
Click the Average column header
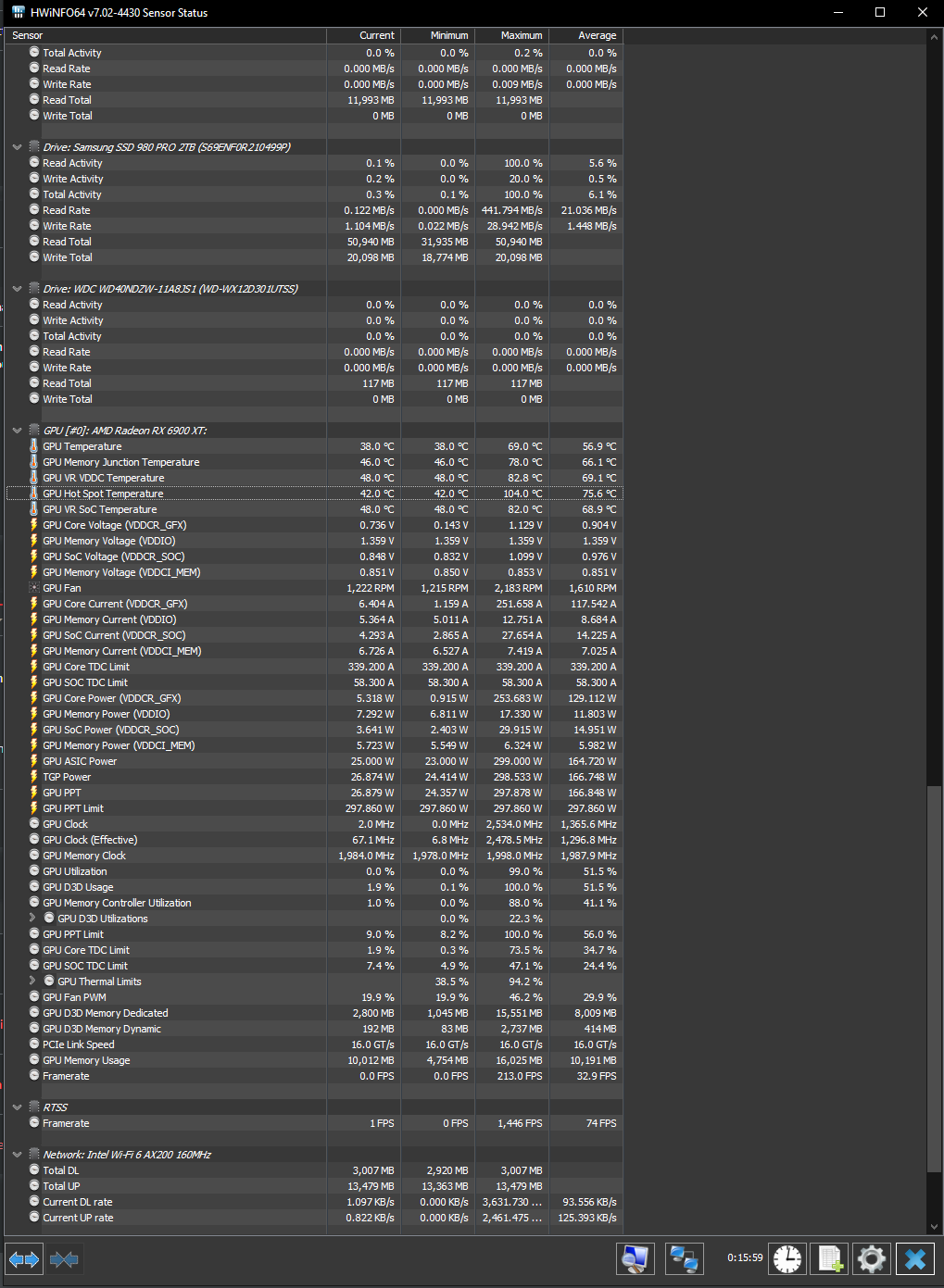(x=585, y=35)
